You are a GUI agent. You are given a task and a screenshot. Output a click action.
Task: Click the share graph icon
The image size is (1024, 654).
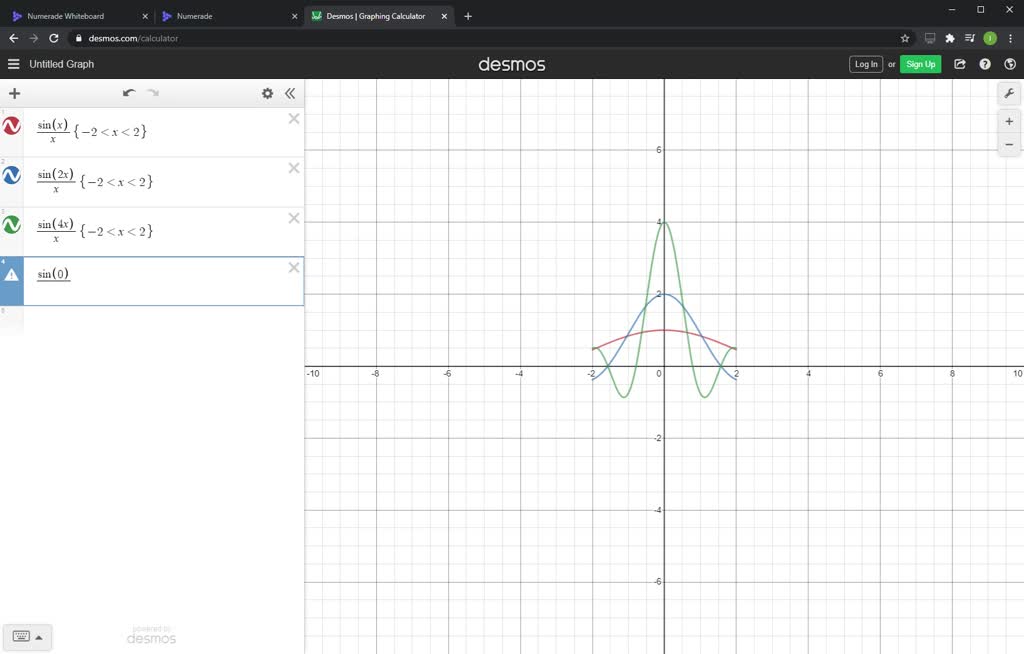[959, 63]
